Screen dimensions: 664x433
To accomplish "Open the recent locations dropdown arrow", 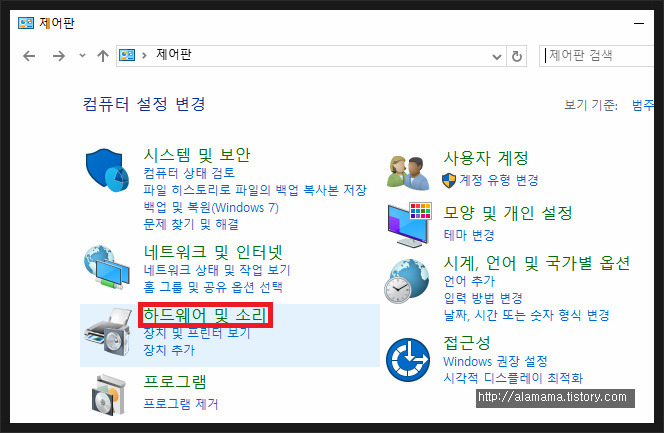I will click(x=82, y=55).
